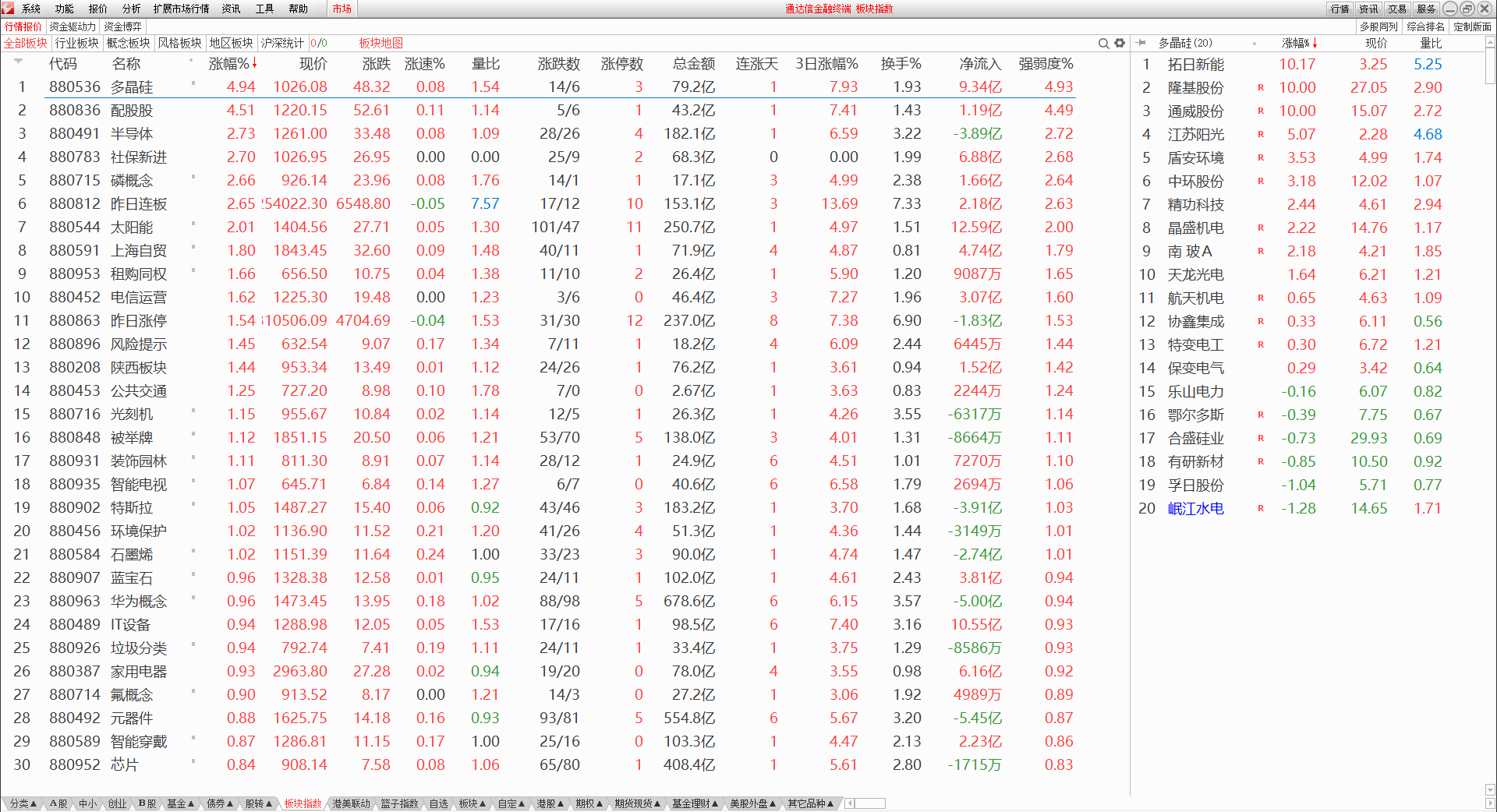Click the app logo icon in the title bar
Image resolution: width=1497 pixels, height=812 pixels.
click(x=8, y=9)
